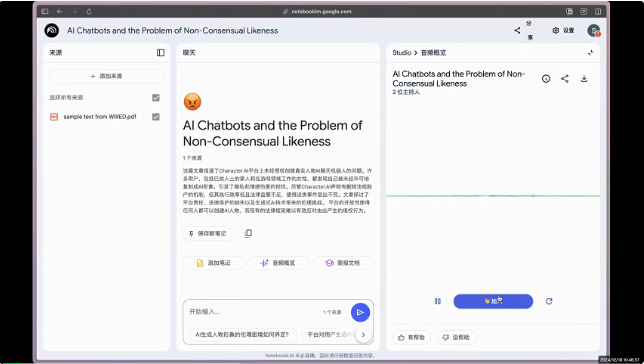Toggle the select all sources checkbox
The image size is (644, 364).
pyautogui.click(x=156, y=97)
